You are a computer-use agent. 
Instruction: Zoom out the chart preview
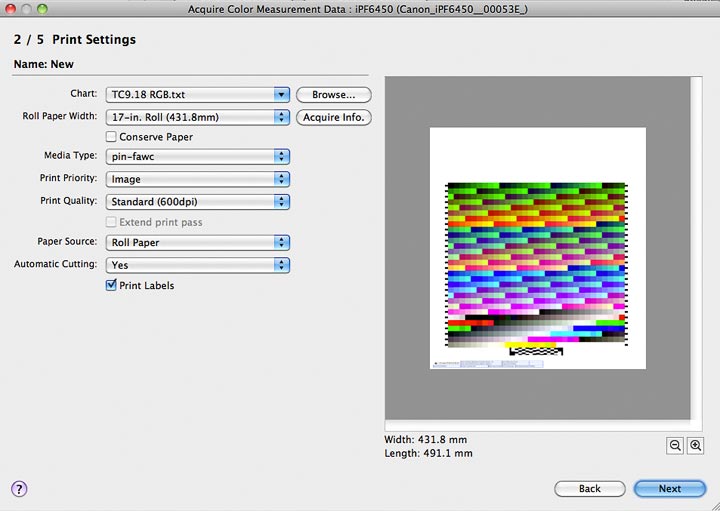click(x=675, y=445)
